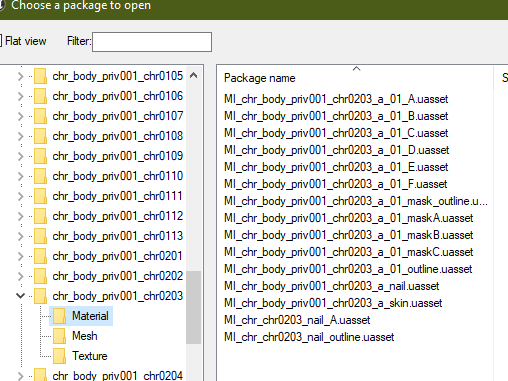Select MI_chr_body_priv001_chr0203_a_01_B.uasset

pyautogui.click(x=336, y=116)
